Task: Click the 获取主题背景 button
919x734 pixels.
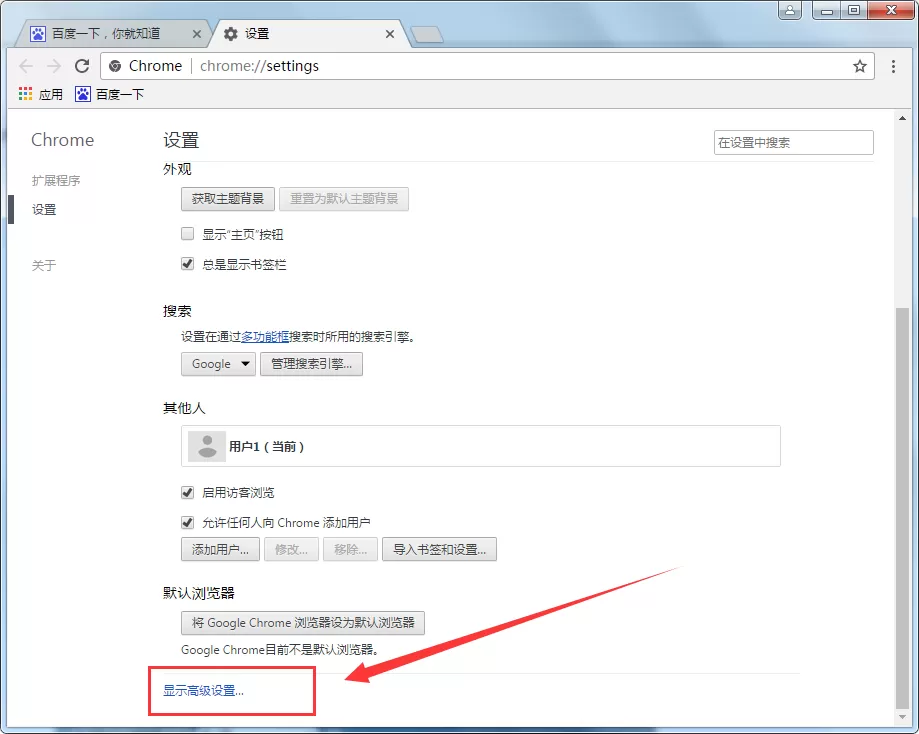Action: pyautogui.click(x=227, y=199)
